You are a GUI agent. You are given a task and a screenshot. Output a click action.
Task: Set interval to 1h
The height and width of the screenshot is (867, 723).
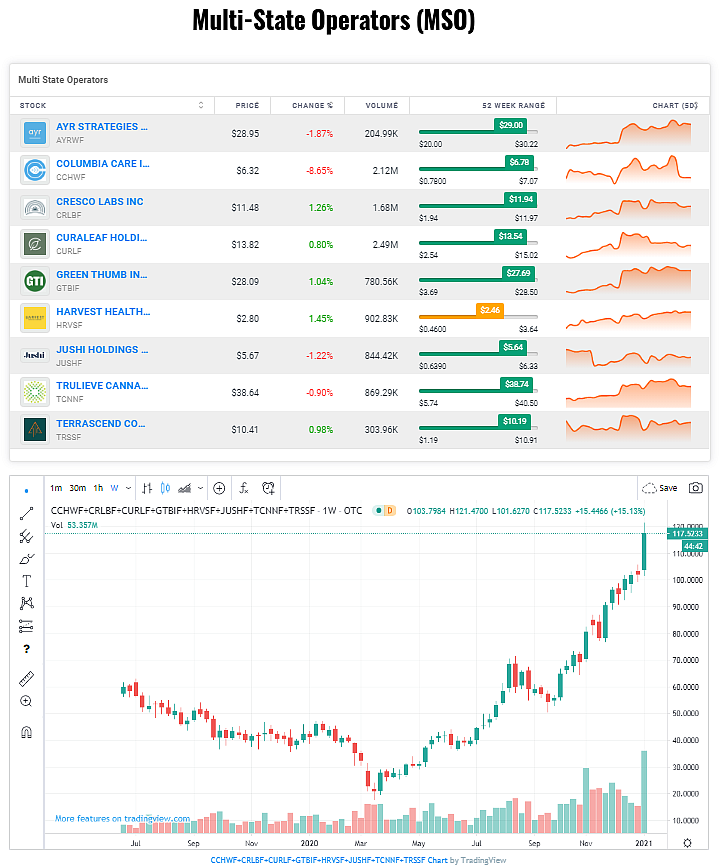[x=98, y=488]
